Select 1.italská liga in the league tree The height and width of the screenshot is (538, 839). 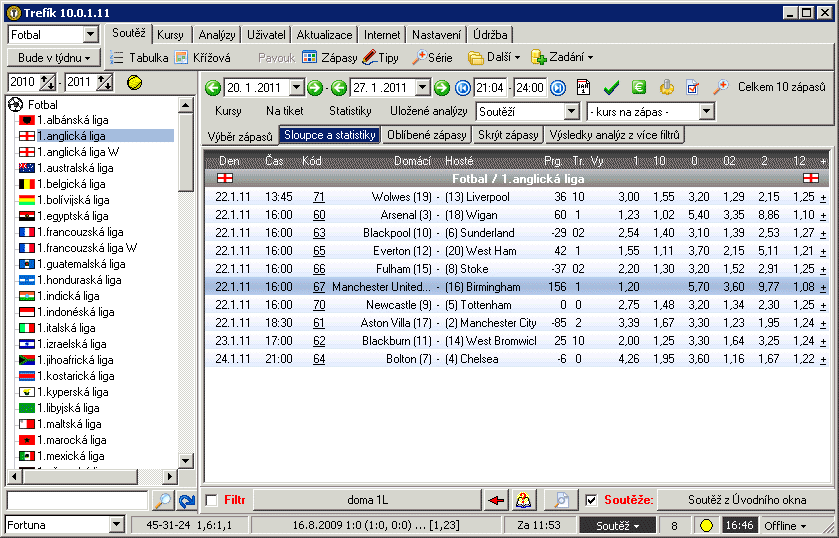[66, 328]
